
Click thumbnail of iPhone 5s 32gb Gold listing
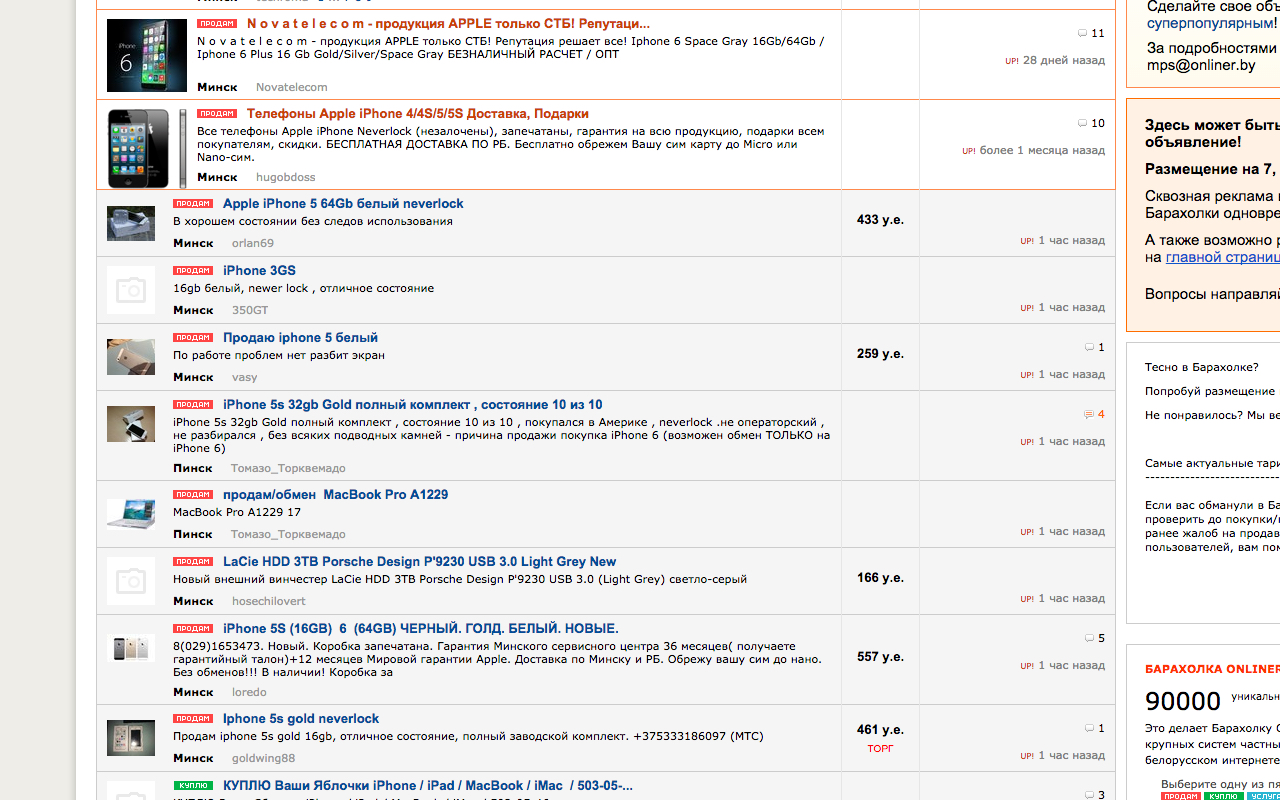(x=131, y=424)
